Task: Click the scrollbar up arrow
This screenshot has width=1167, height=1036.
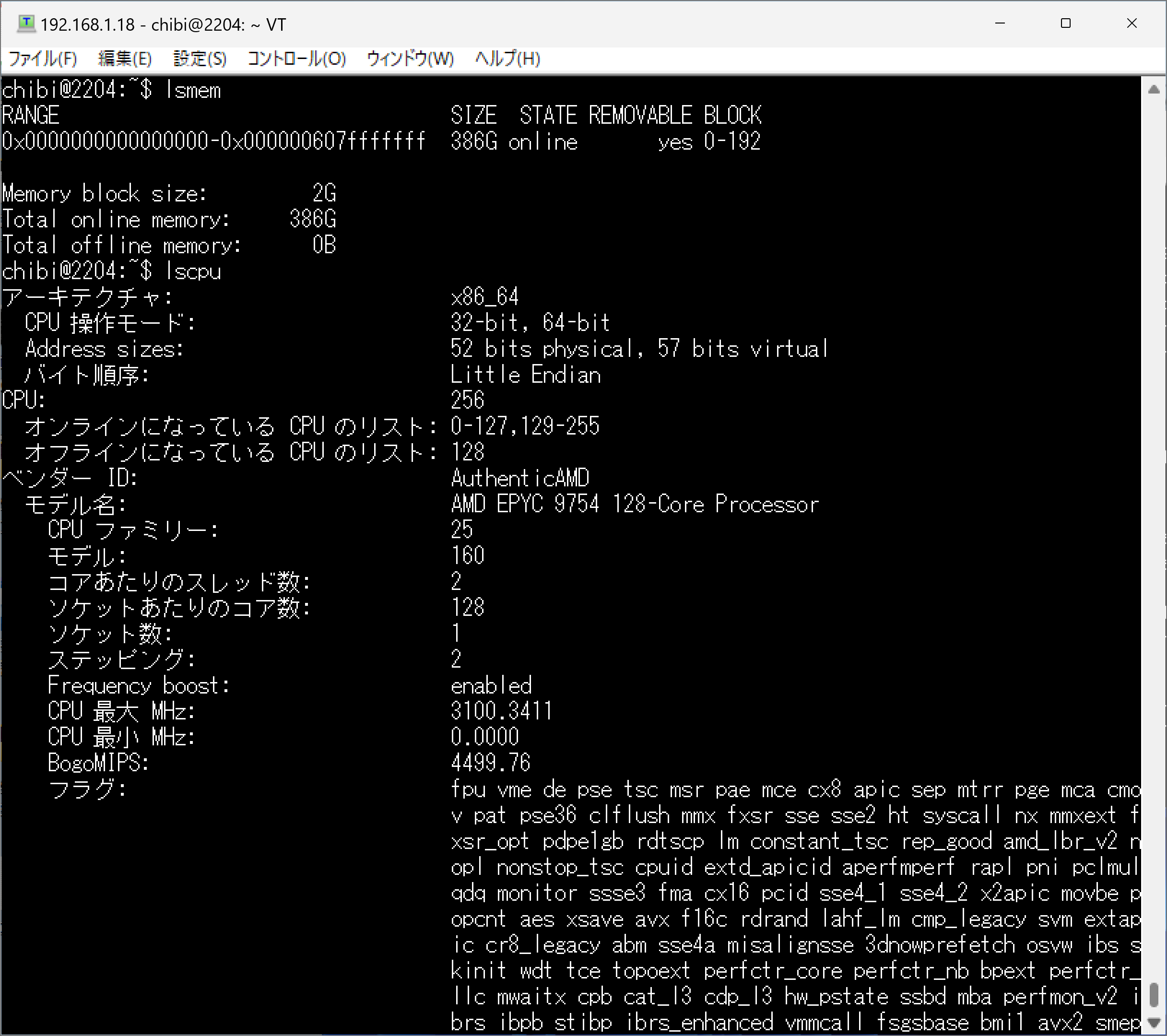Action: 1153,90
